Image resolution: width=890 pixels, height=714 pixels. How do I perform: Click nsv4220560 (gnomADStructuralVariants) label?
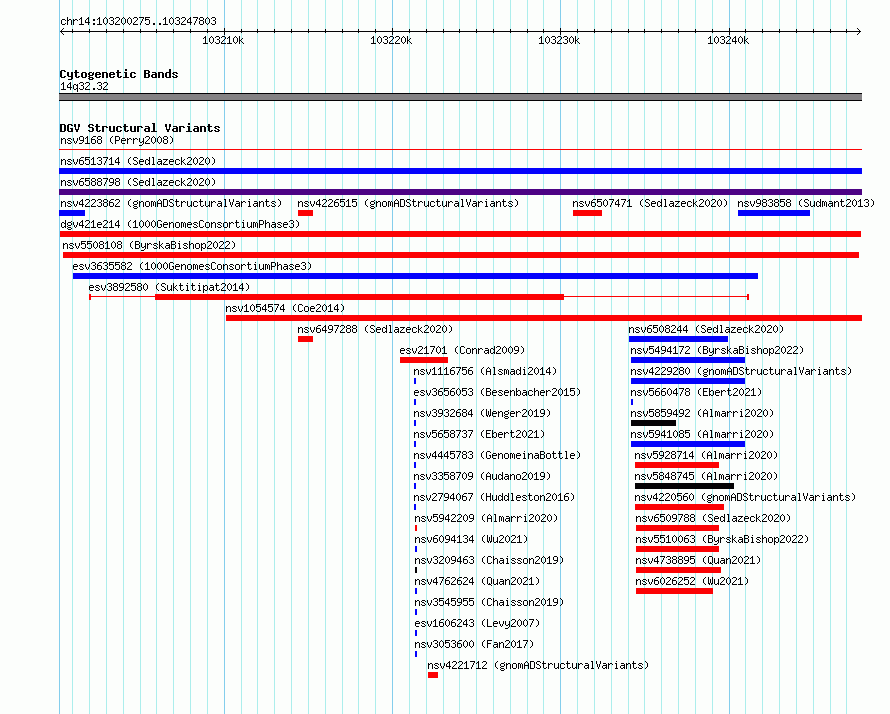point(745,497)
